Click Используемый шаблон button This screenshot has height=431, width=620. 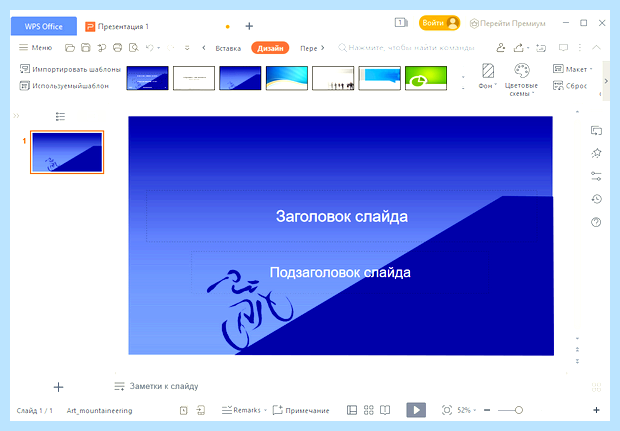(x=64, y=85)
